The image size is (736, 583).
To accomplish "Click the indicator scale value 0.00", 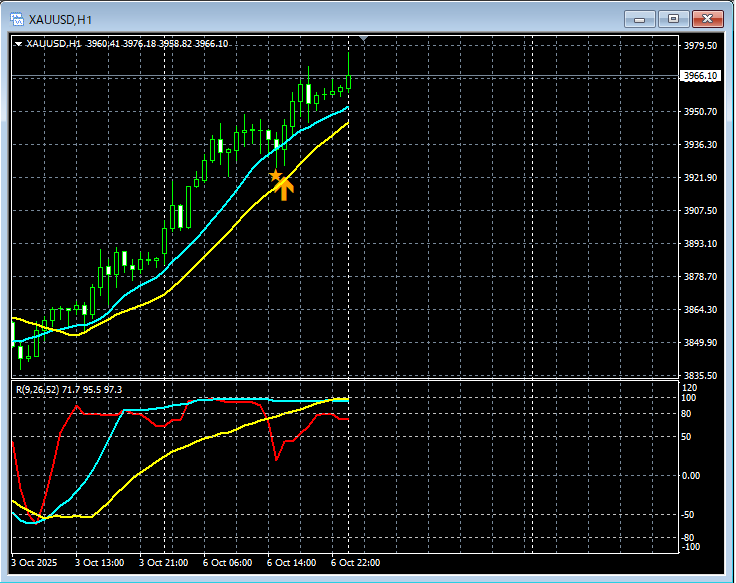I will coord(690,476).
